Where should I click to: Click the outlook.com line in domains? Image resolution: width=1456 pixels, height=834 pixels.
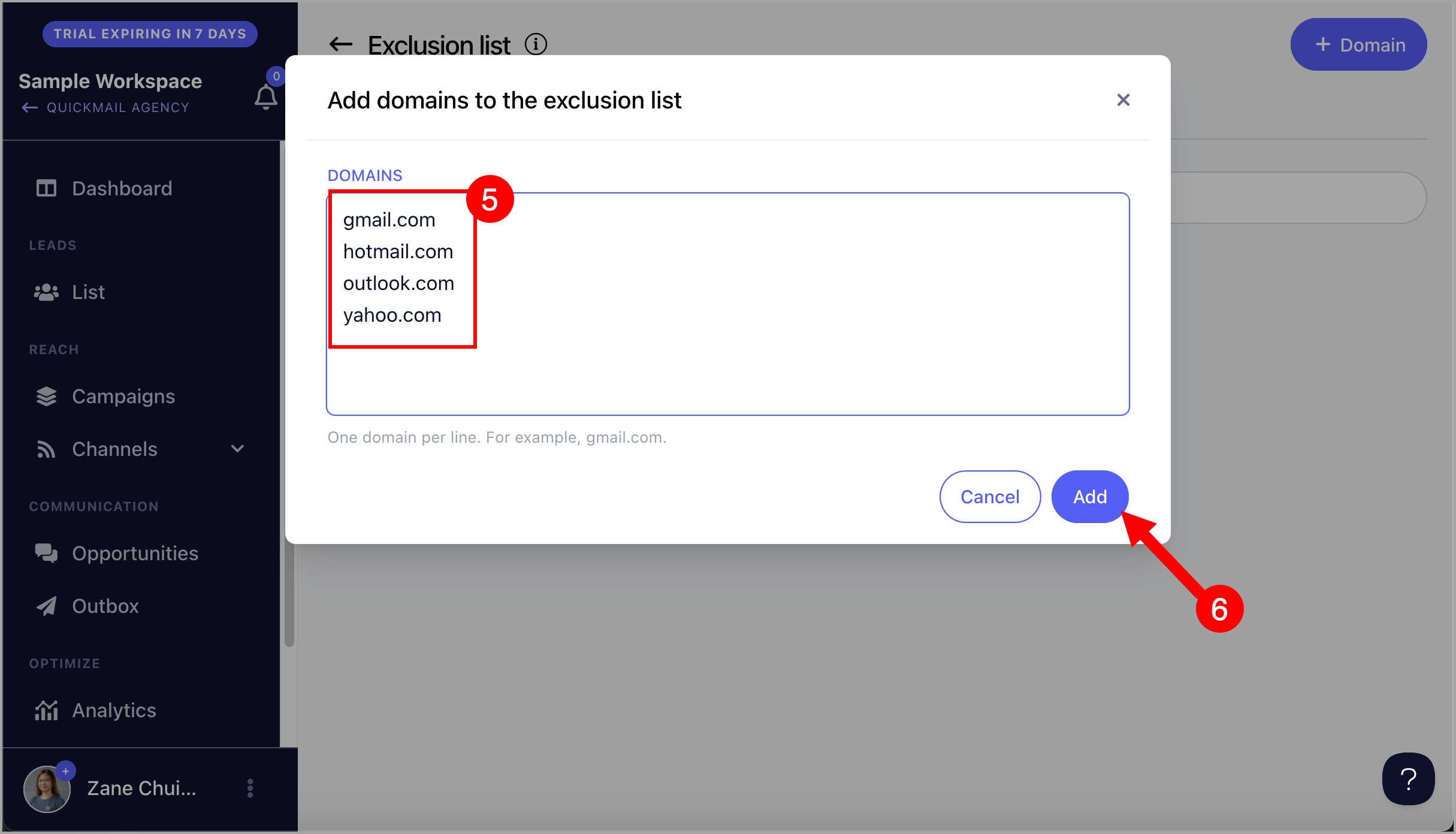tap(398, 283)
